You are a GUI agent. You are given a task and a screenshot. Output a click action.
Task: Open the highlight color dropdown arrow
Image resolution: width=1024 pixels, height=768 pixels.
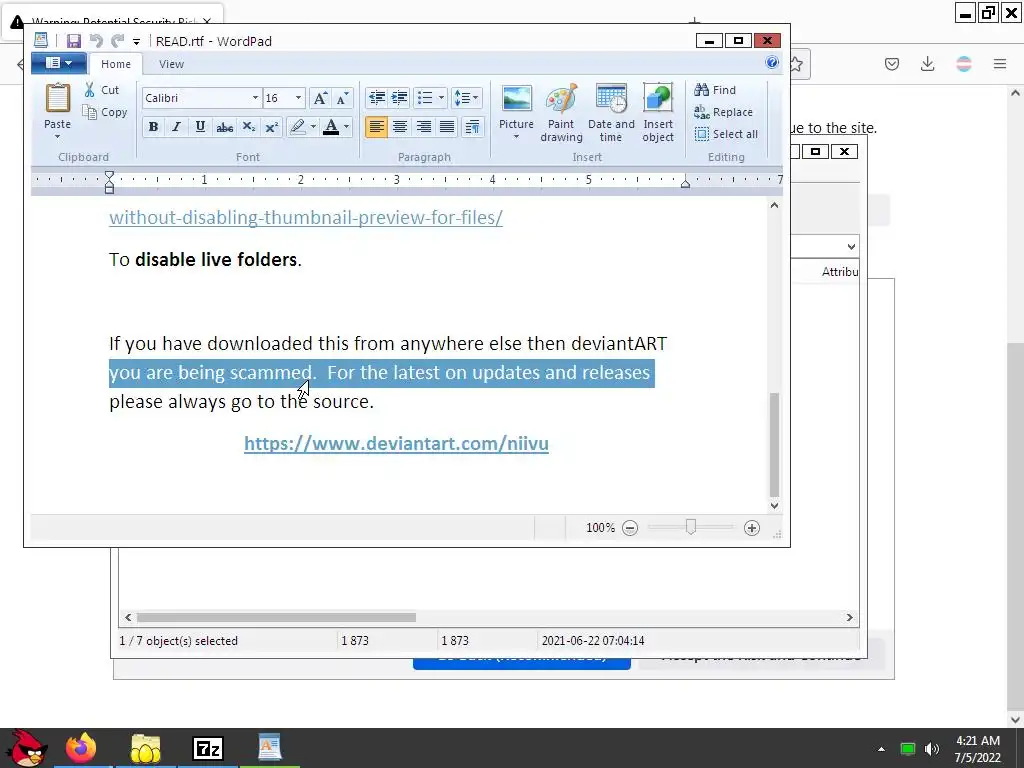313,127
